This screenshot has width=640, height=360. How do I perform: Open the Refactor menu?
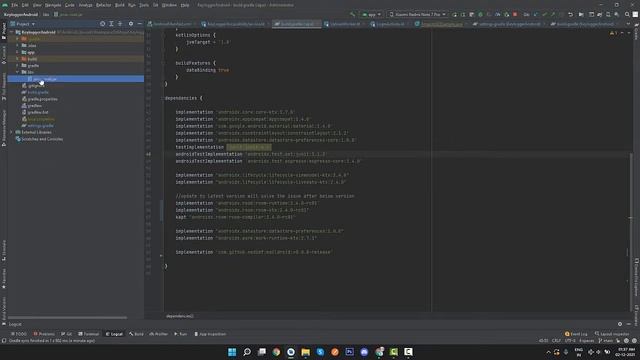tap(104, 5)
